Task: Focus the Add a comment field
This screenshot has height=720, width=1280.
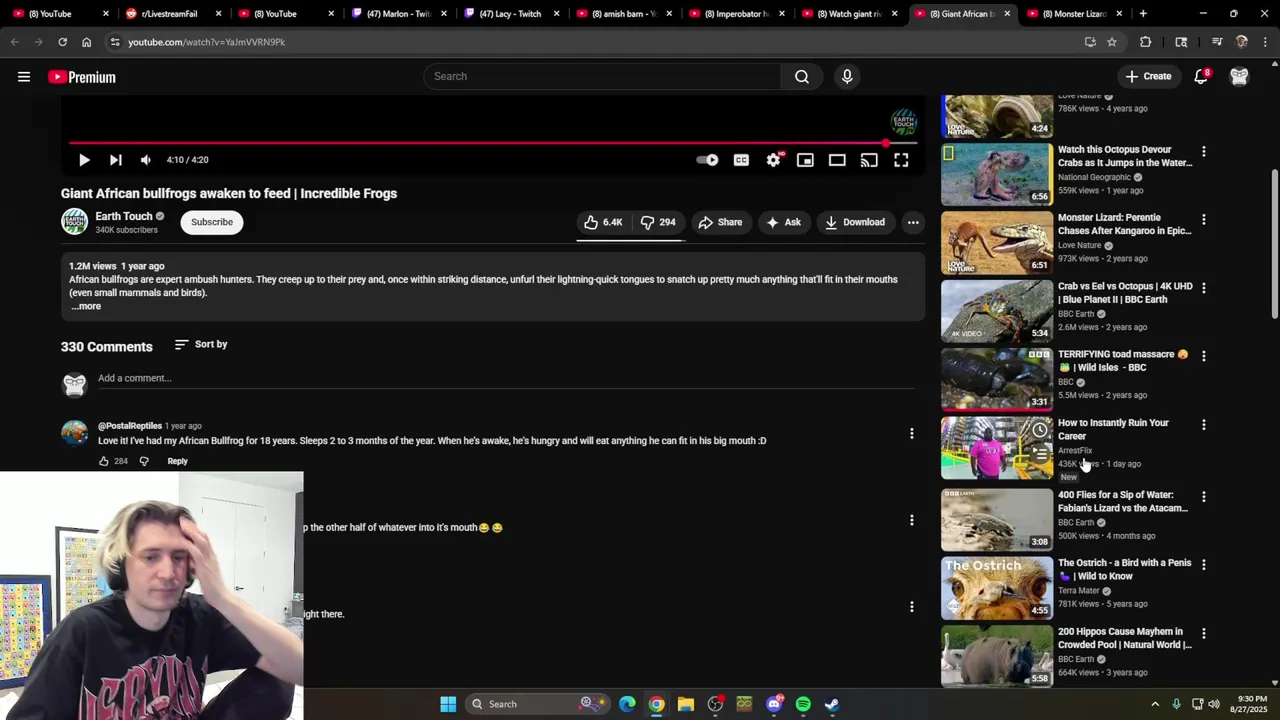Action: [505, 378]
